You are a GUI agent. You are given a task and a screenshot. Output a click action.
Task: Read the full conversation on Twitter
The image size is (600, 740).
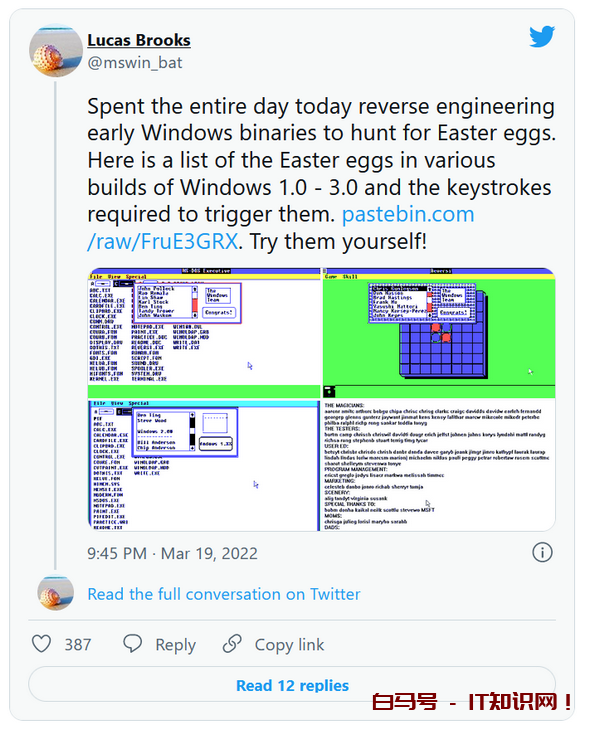point(223,594)
